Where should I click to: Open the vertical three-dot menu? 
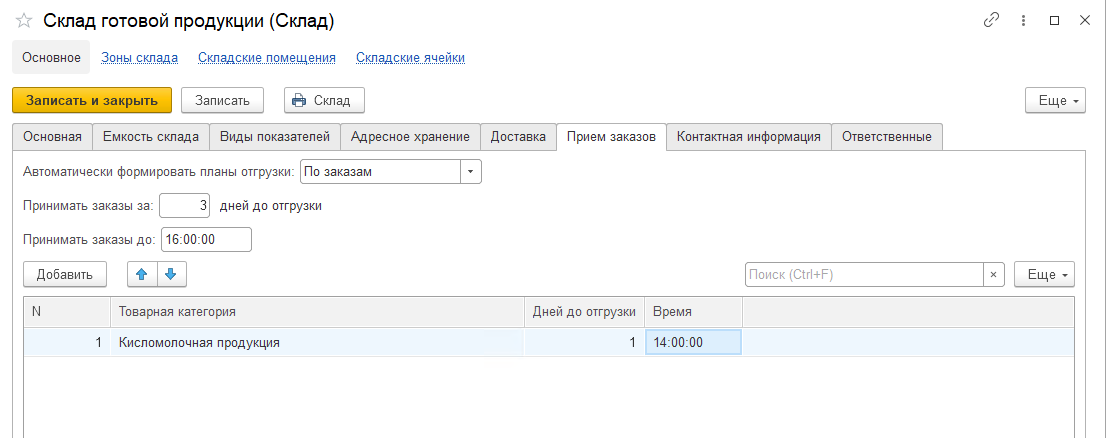pos(1022,20)
